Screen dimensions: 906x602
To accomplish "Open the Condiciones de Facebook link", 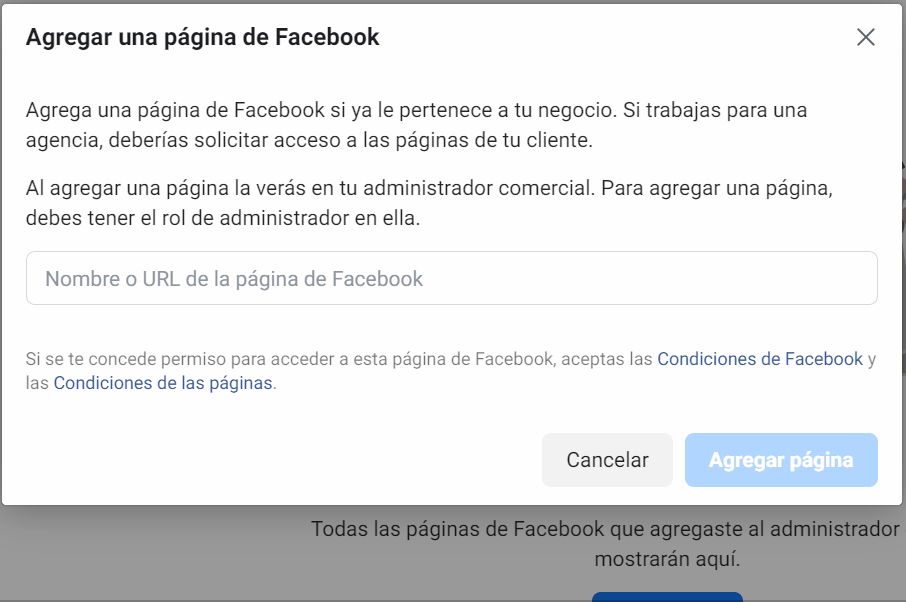I will [x=760, y=359].
